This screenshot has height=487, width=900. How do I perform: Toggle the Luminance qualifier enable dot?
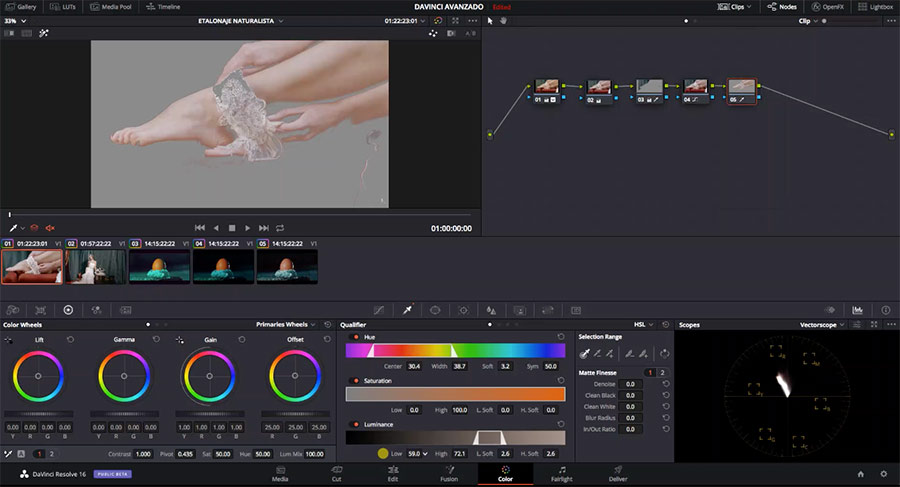coord(356,424)
